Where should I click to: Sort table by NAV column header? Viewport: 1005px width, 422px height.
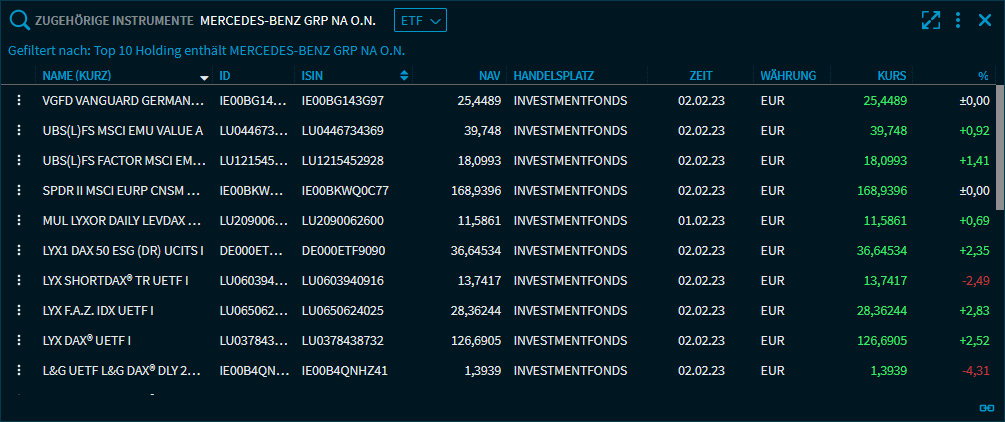tap(489, 76)
